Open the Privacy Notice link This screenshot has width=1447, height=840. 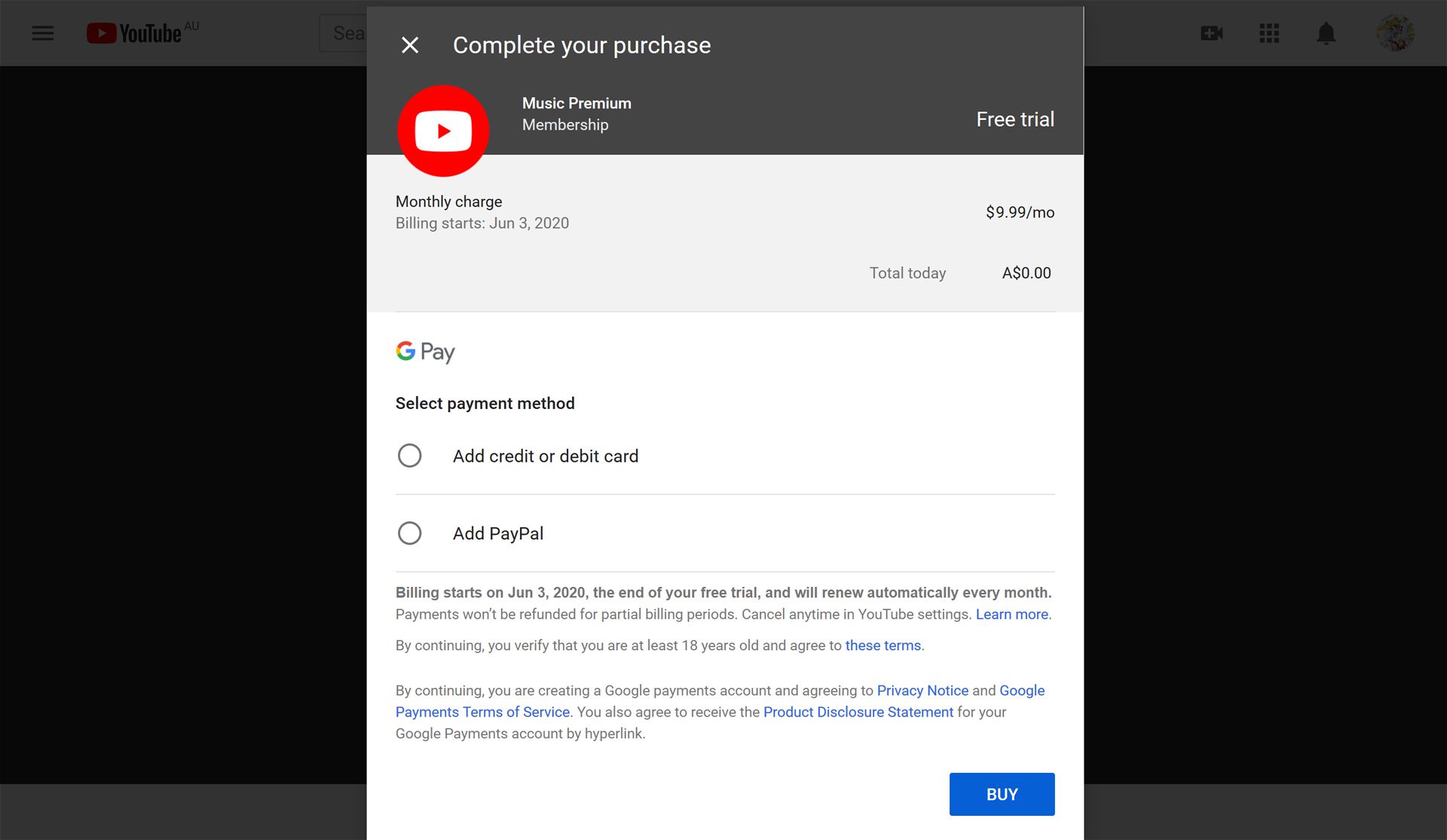(922, 690)
